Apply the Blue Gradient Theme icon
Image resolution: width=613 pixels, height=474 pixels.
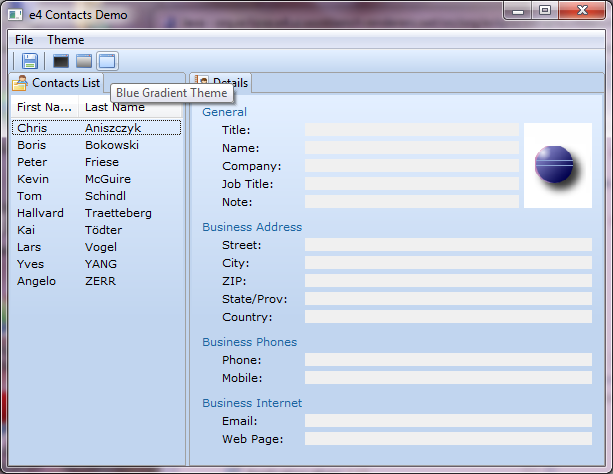coord(106,61)
